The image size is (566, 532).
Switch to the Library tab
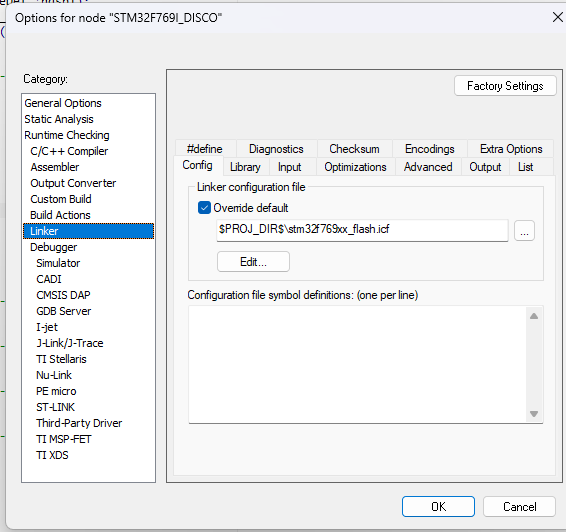(245, 167)
